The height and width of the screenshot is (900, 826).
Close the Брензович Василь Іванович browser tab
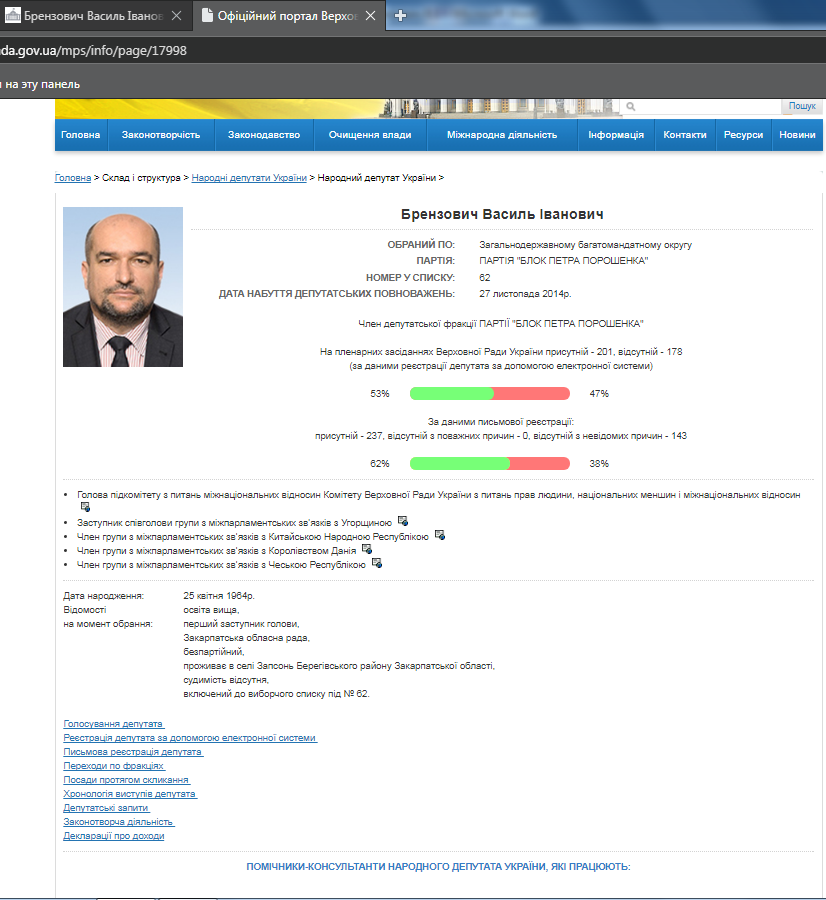click(x=177, y=16)
